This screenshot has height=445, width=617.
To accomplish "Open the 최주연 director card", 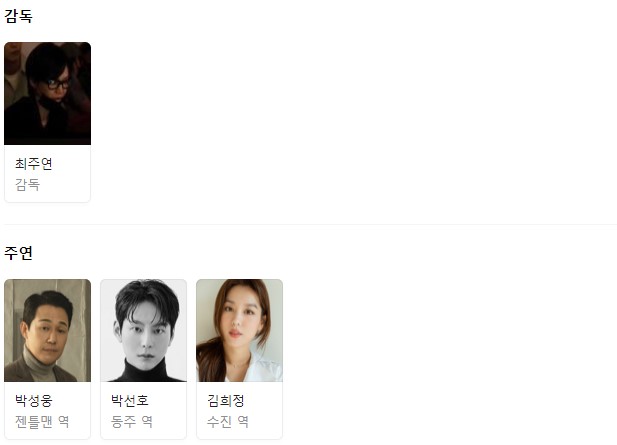I will point(47,122).
